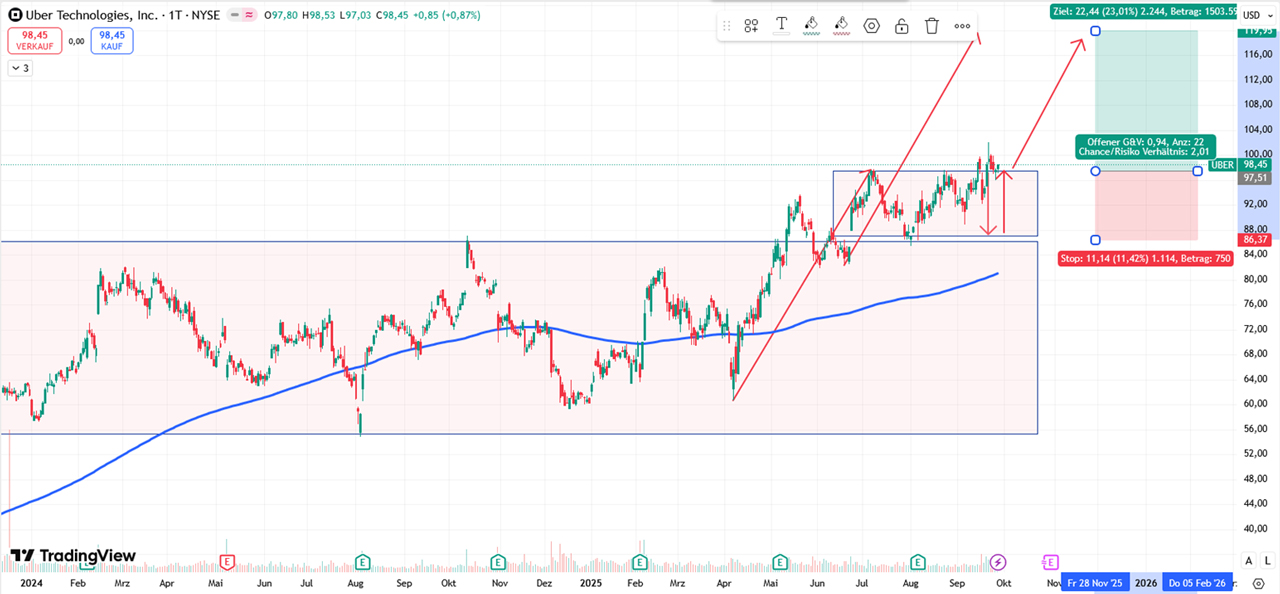Lock the selected drawing with padlock icon

(x=901, y=26)
